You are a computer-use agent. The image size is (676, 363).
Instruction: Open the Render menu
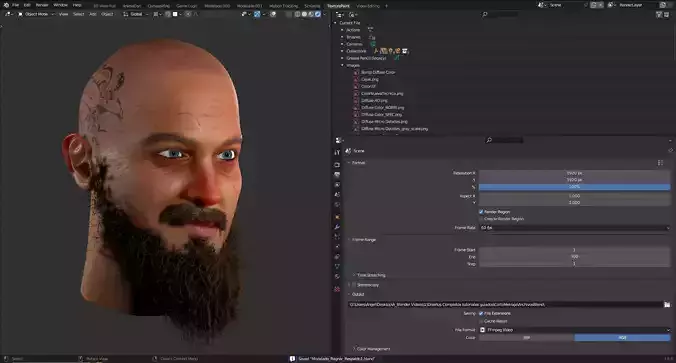coord(42,5)
